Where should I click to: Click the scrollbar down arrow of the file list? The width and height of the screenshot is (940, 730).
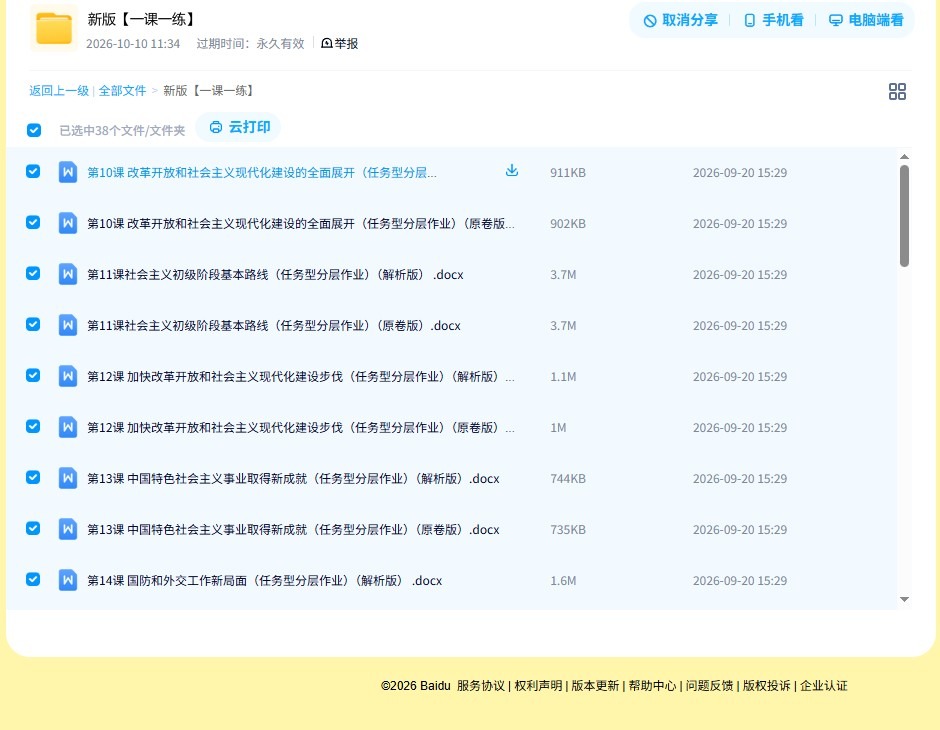(x=904, y=599)
